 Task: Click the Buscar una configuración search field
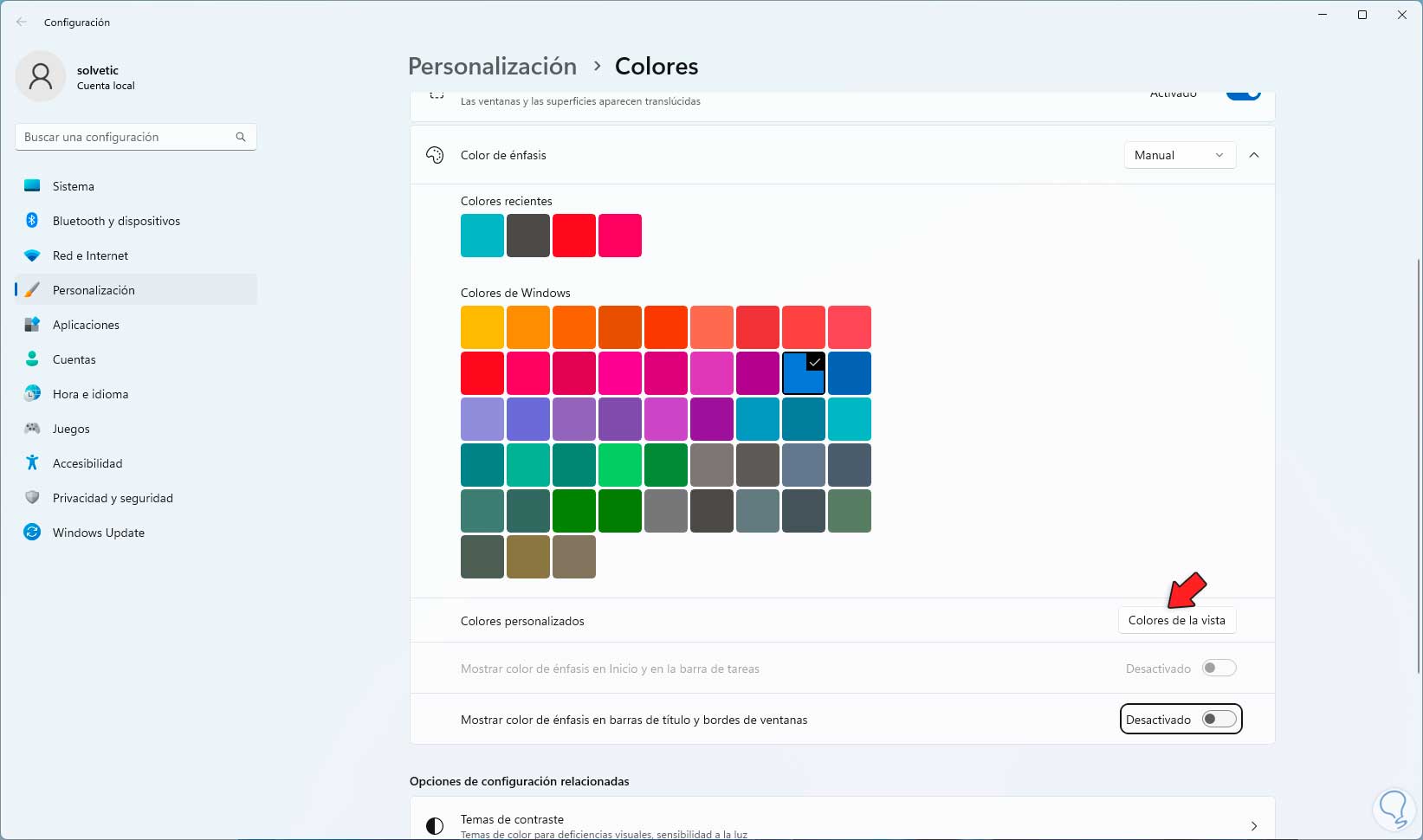point(126,137)
